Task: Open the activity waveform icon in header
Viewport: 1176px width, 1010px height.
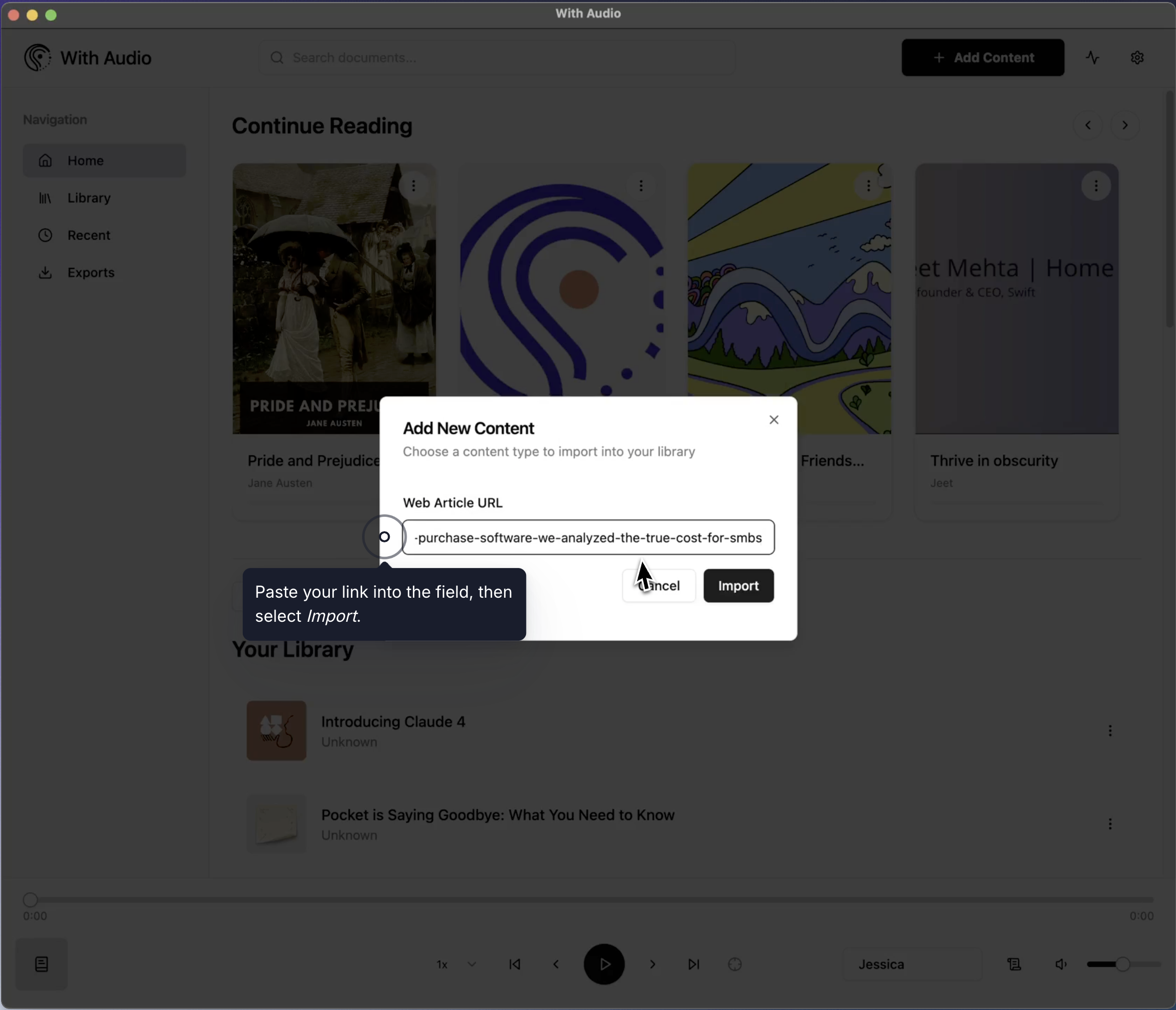Action: click(x=1093, y=57)
